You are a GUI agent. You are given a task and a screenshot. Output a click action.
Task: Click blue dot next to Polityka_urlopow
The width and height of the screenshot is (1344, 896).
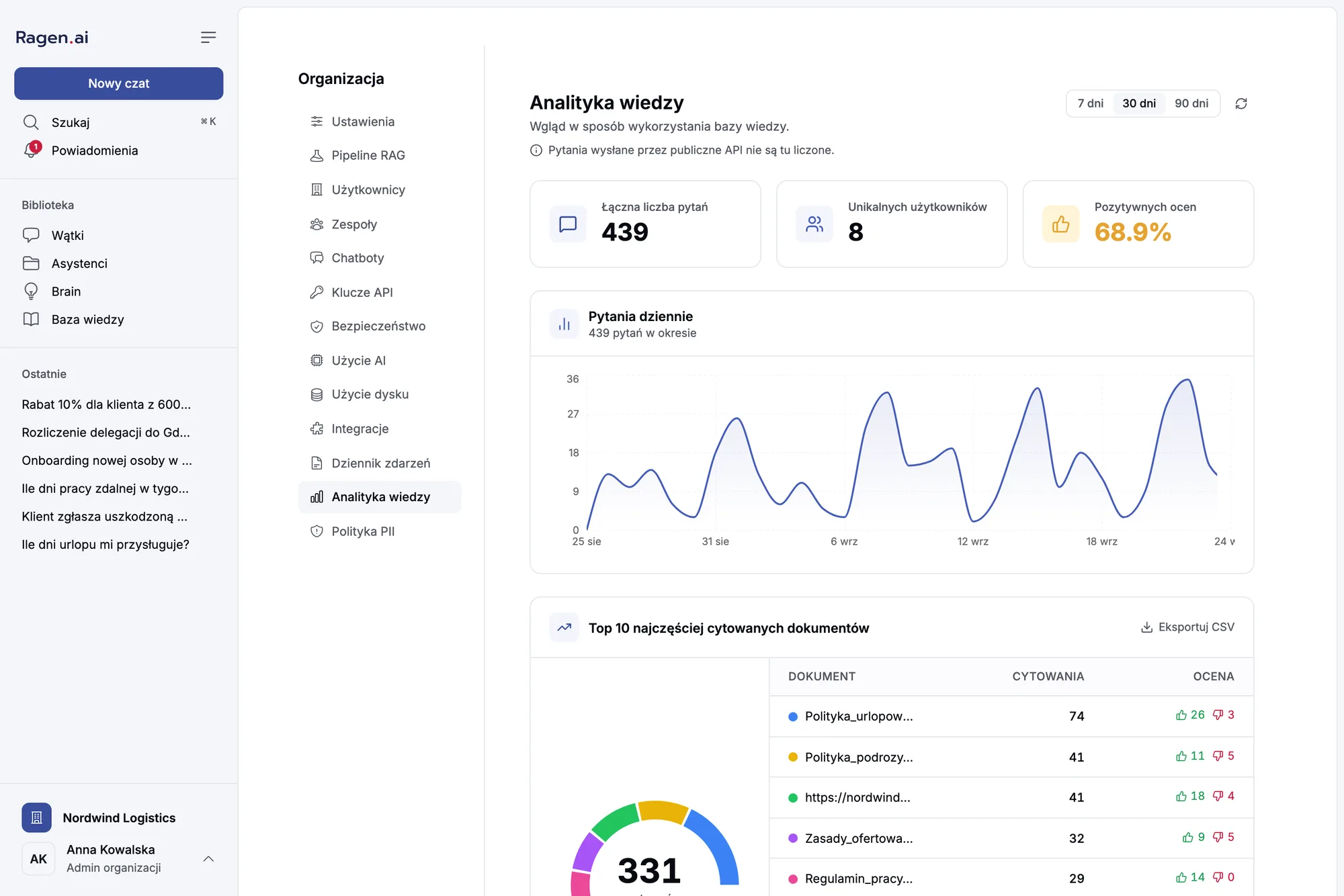pyautogui.click(x=793, y=717)
